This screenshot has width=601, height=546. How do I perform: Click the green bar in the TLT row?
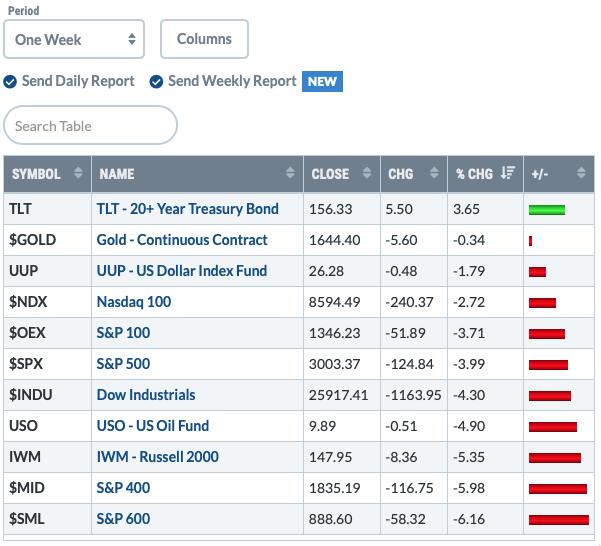pyautogui.click(x=547, y=210)
